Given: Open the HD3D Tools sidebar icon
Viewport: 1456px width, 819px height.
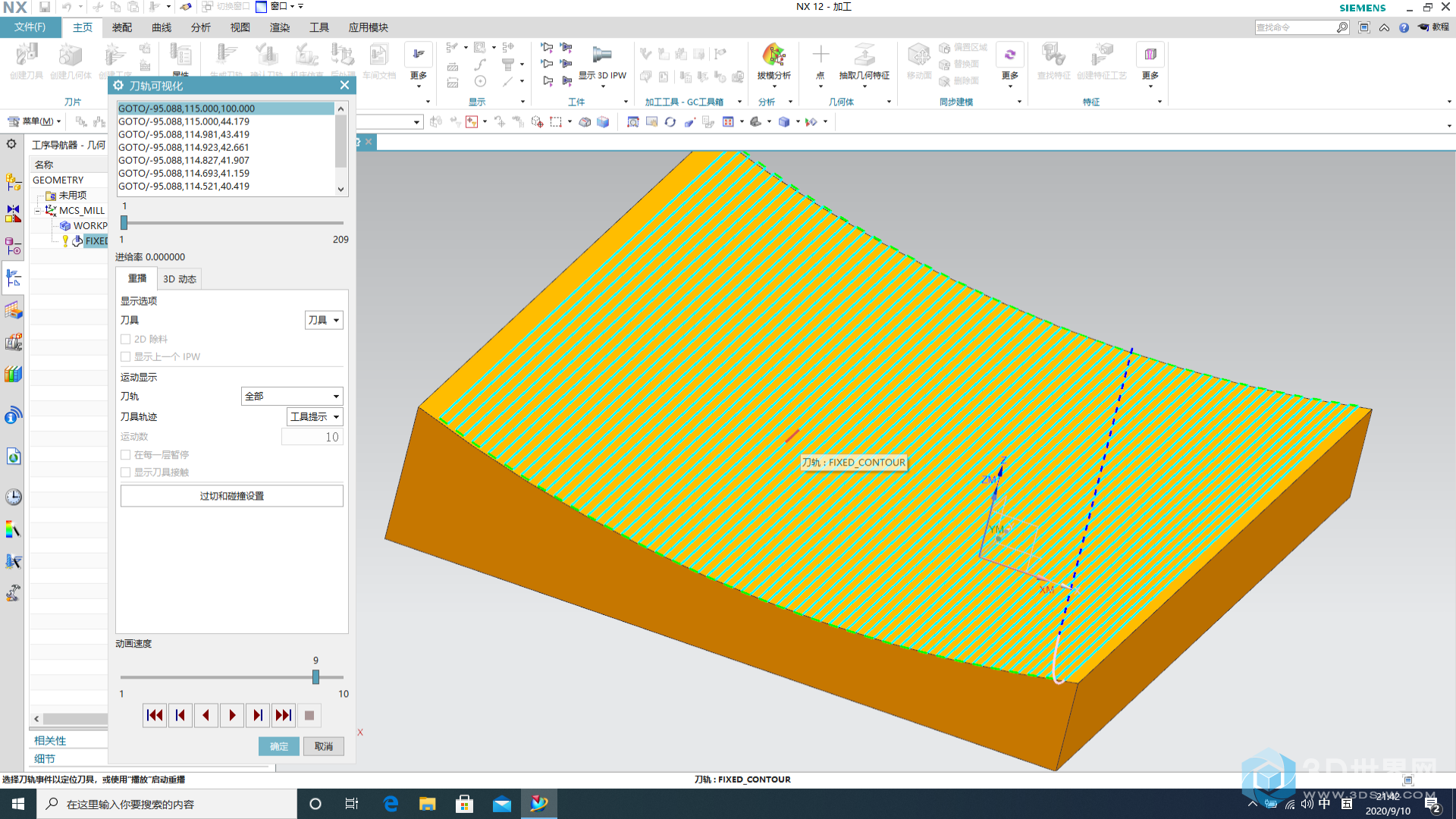Looking at the screenshot, I should (x=13, y=416).
